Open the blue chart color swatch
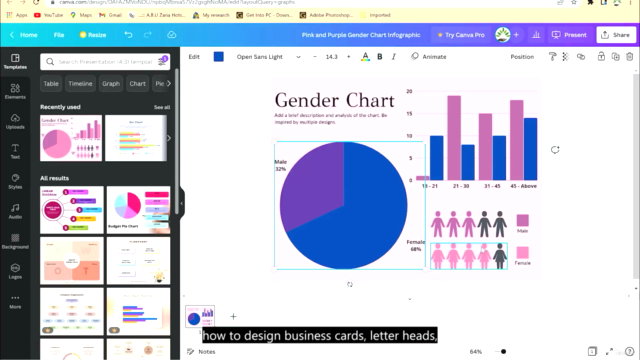The width and height of the screenshot is (640, 360). 219,57
